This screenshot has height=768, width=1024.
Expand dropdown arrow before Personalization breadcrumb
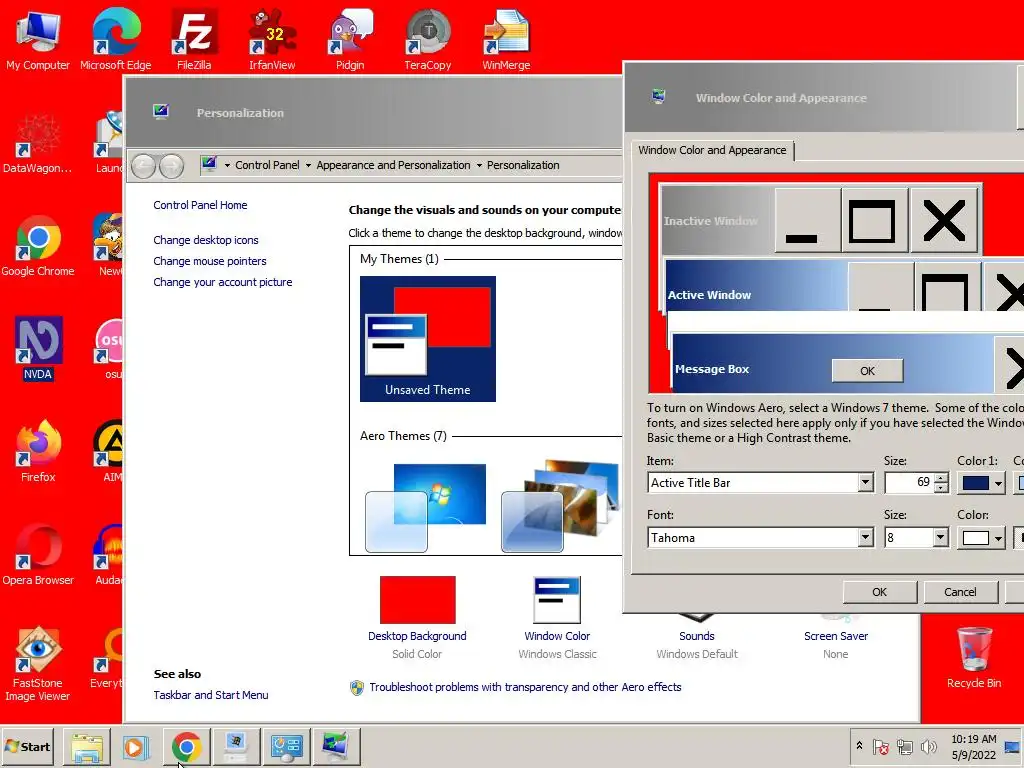click(479, 166)
